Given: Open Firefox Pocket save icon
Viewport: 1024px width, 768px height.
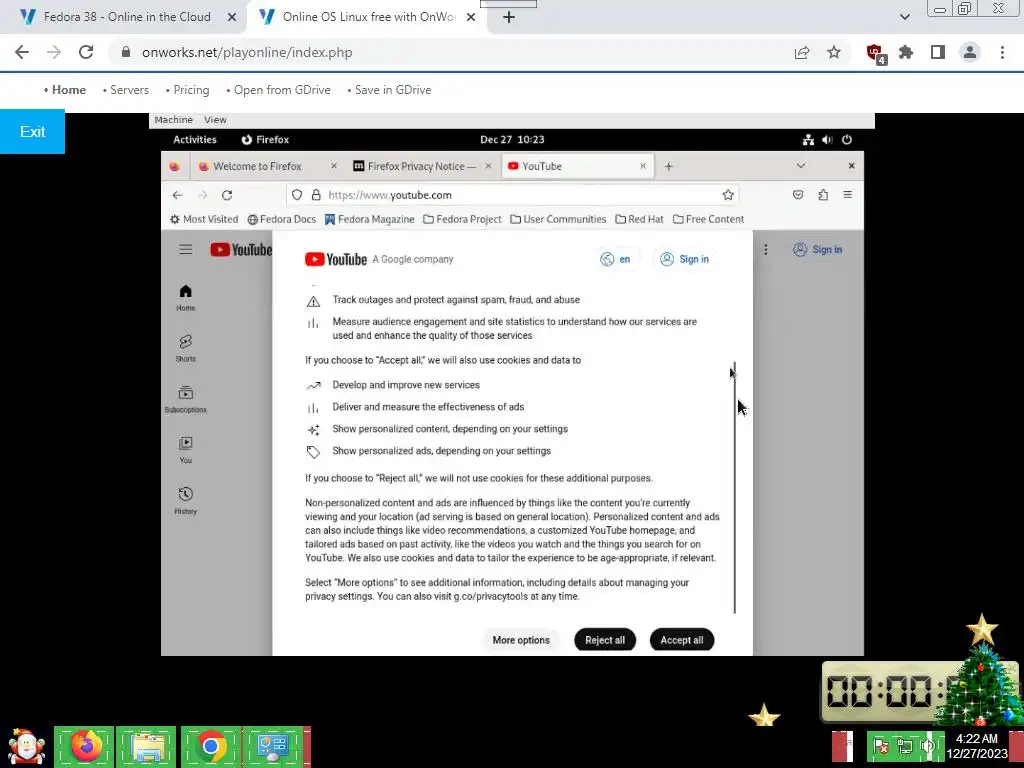Looking at the screenshot, I should (x=798, y=195).
